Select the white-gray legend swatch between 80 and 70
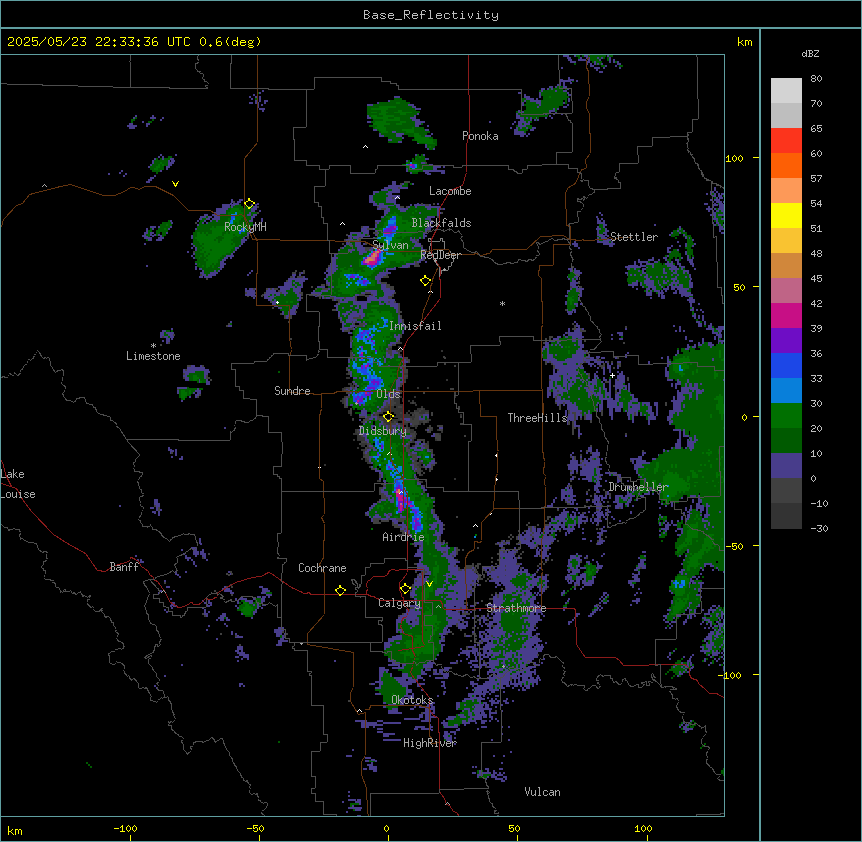 coord(786,91)
